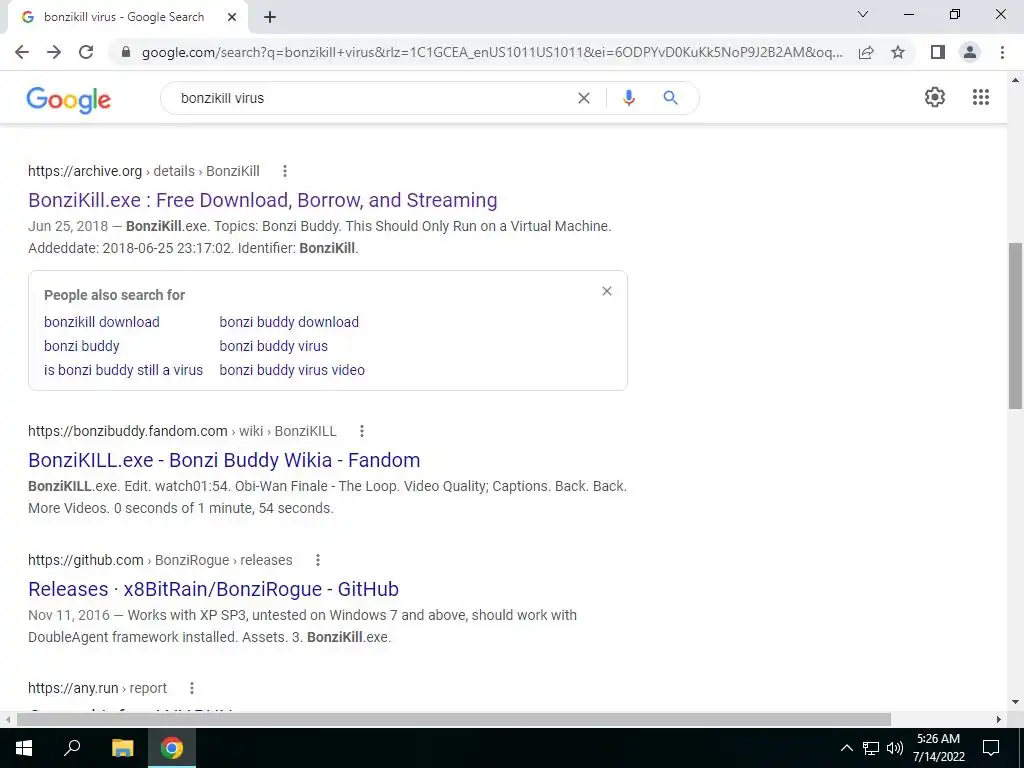Open the taskbar clock and calendar
The width and height of the screenshot is (1024, 768).
(938, 748)
